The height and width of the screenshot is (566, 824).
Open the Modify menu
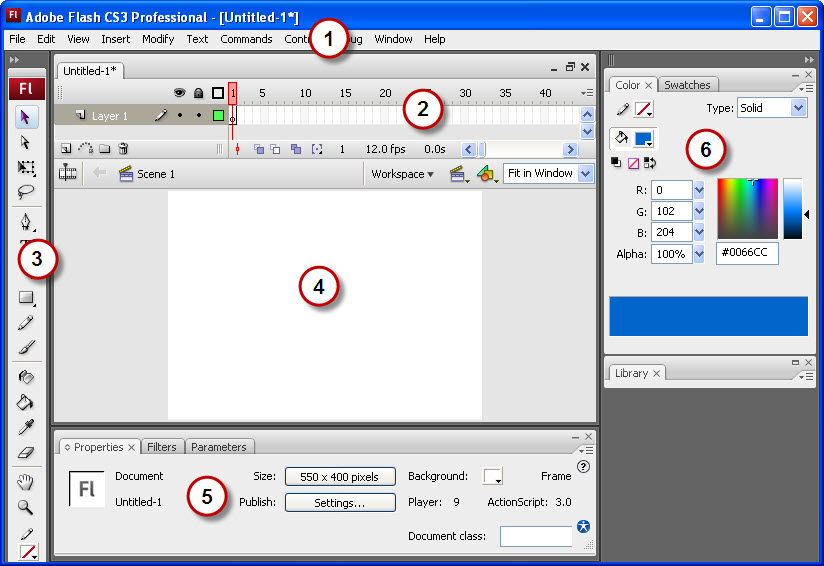coord(158,39)
